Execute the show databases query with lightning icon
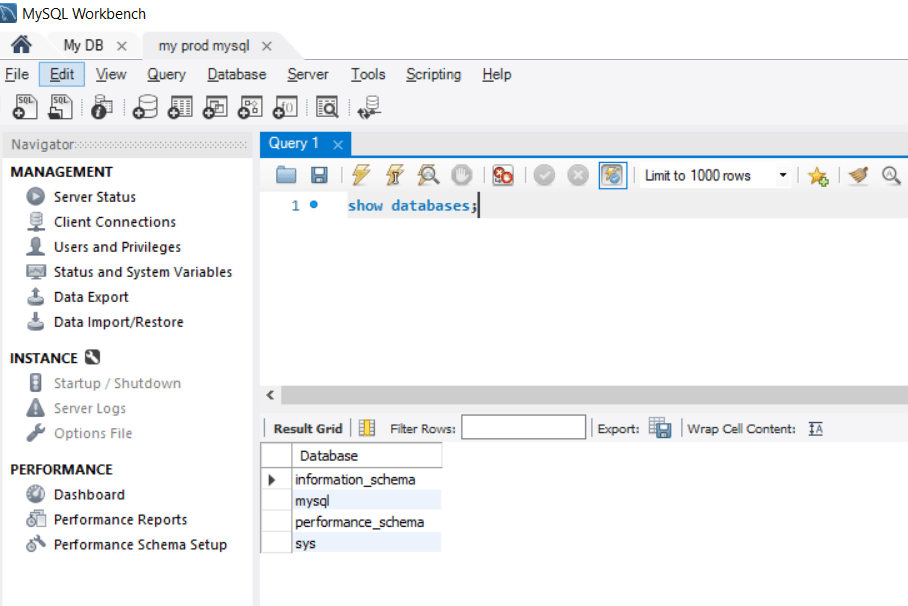 (359, 175)
